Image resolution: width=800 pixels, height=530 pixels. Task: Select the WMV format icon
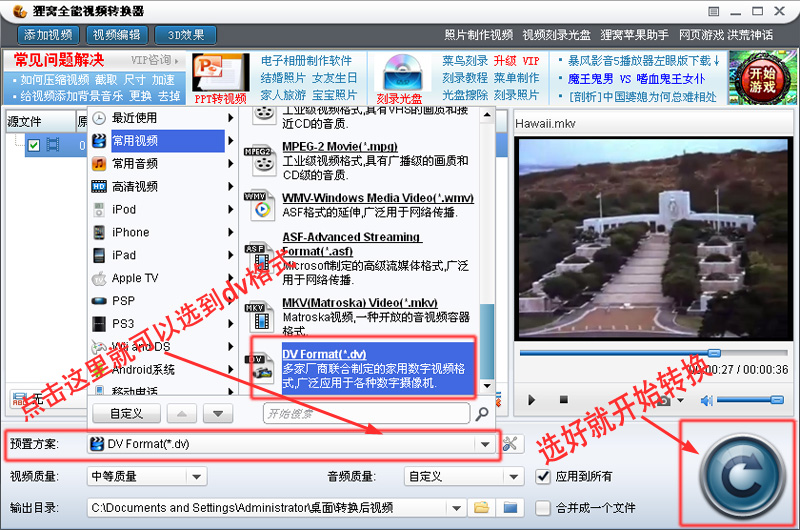coord(262,205)
